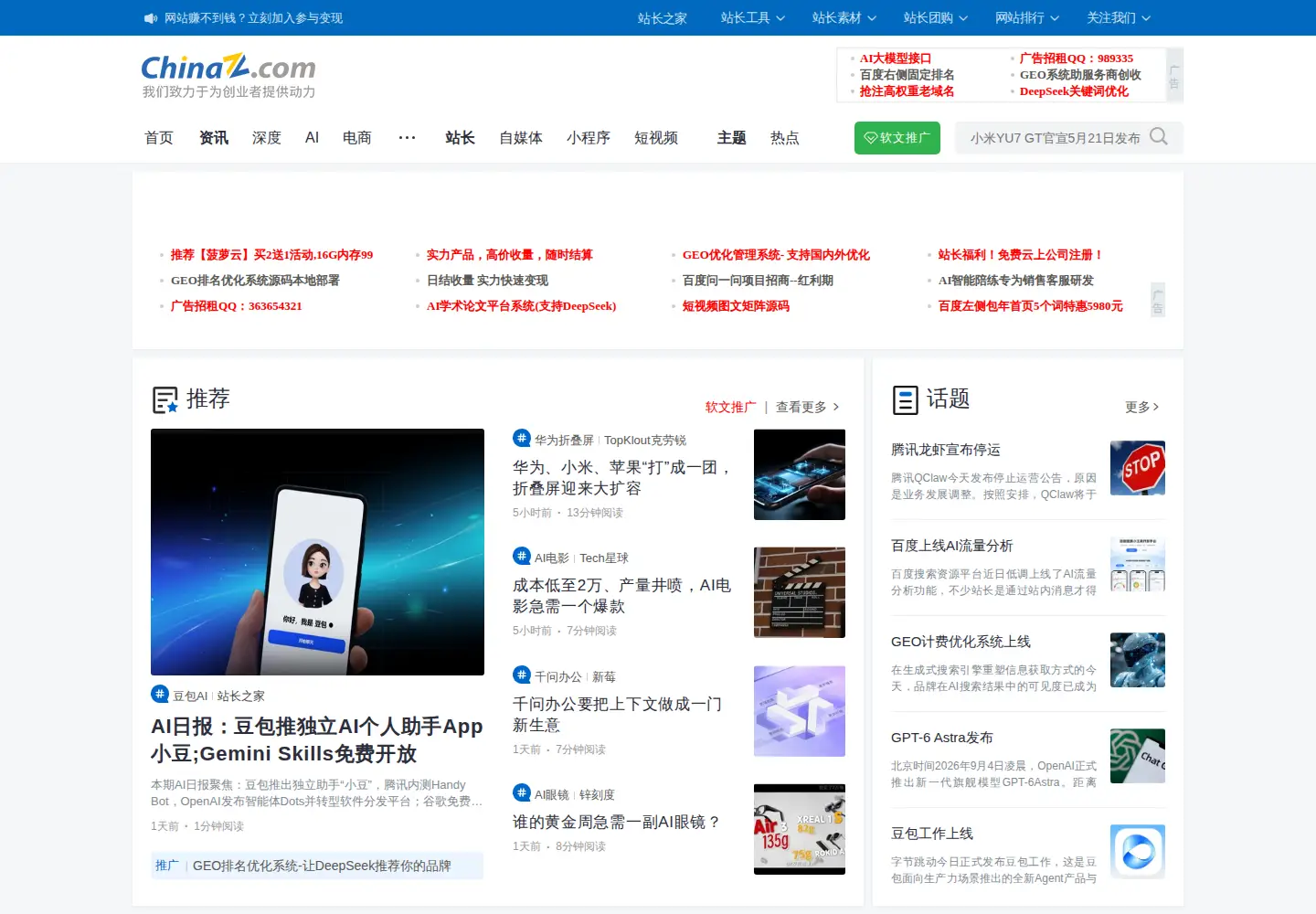1316x914 pixels.
Task: Open GEO优化管理系统 ad link
Action: coord(776,254)
